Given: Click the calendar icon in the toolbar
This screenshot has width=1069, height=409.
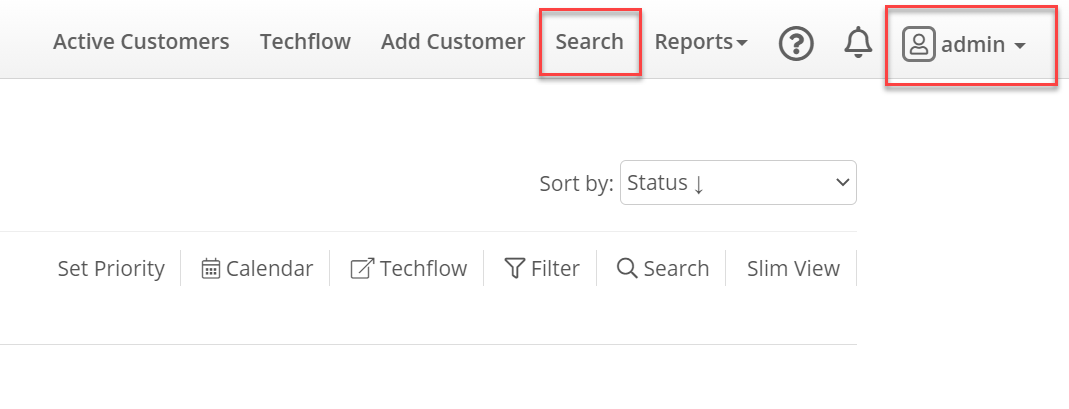Looking at the screenshot, I should pos(211,269).
